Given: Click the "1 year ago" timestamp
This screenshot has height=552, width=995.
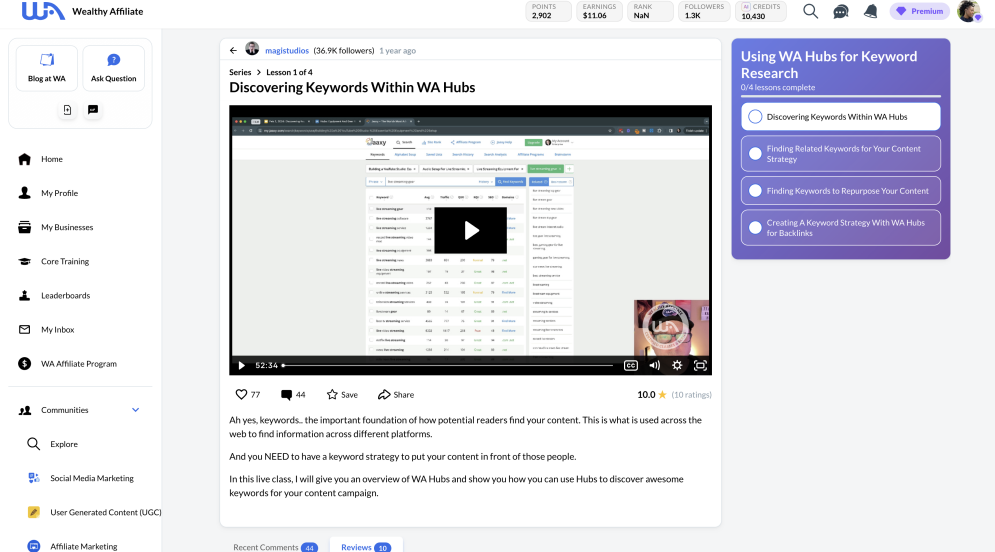Looking at the screenshot, I should pos(398,51).
